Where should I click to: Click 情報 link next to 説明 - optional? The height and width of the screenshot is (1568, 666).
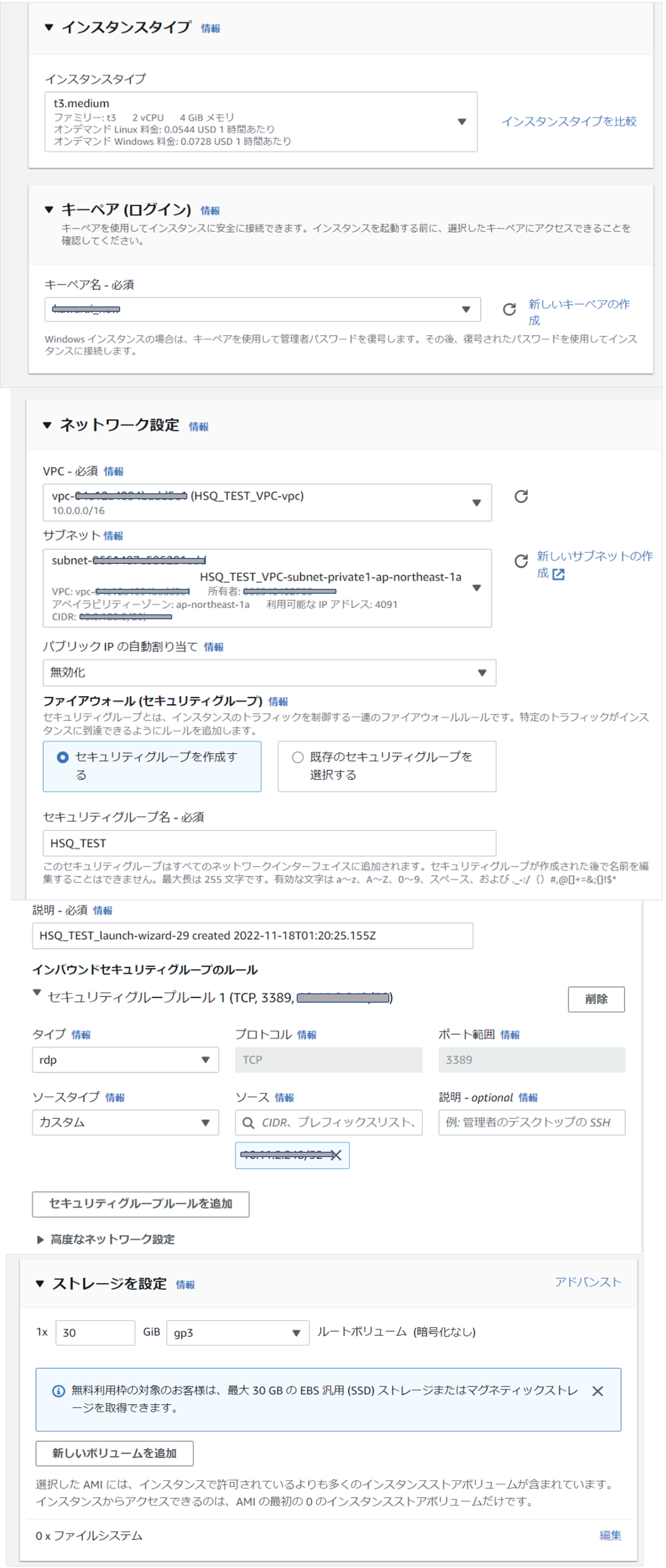click(528, 1097)
